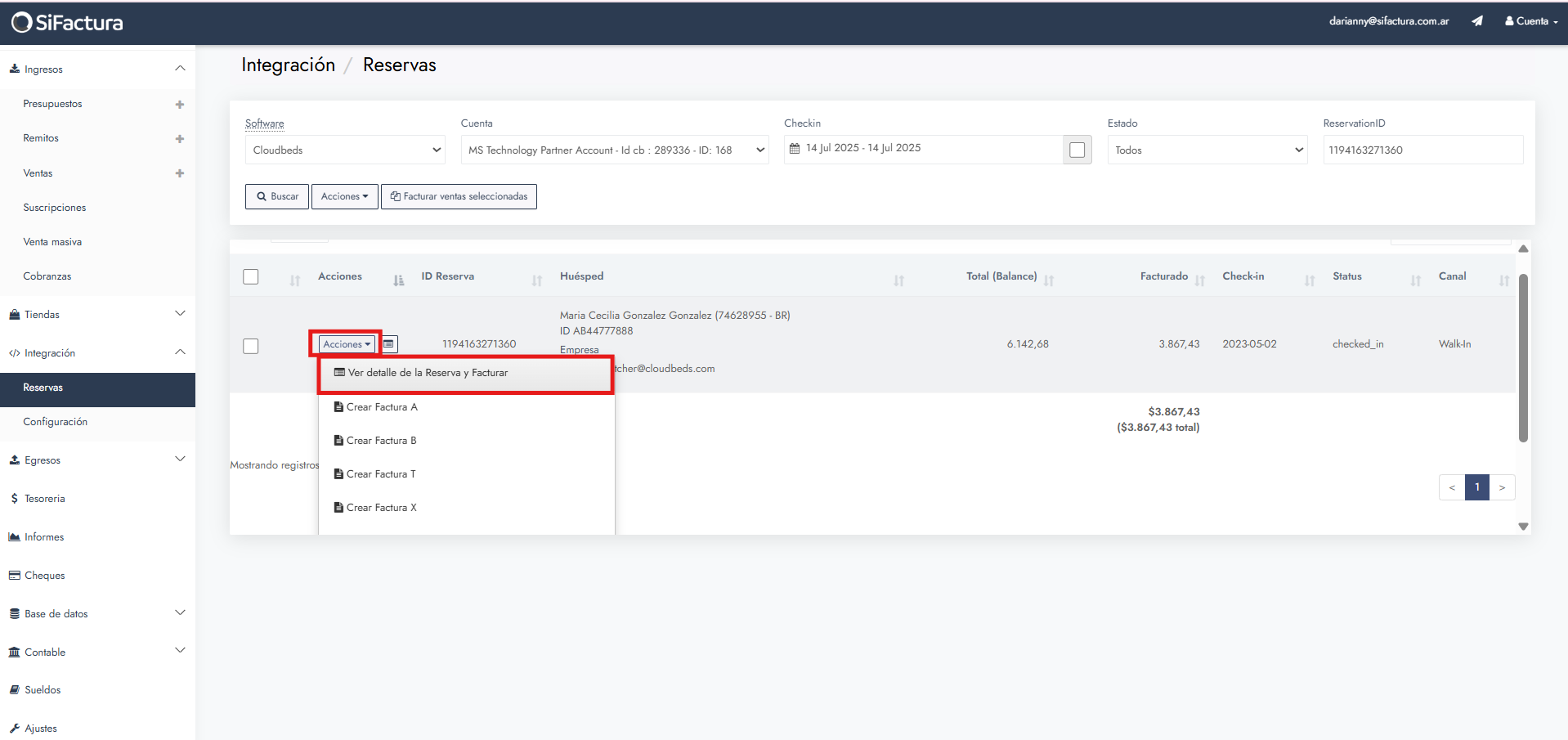The height and width of the screenshot is (740, 1568).
Task: Open Configuración under Integración
Action: point(56,422)
